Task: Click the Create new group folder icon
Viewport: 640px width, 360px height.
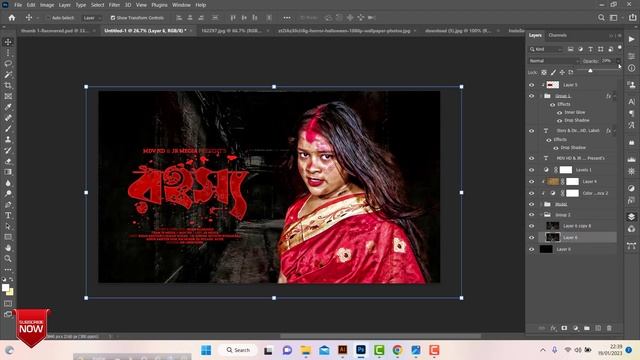Action: (587, 328)
